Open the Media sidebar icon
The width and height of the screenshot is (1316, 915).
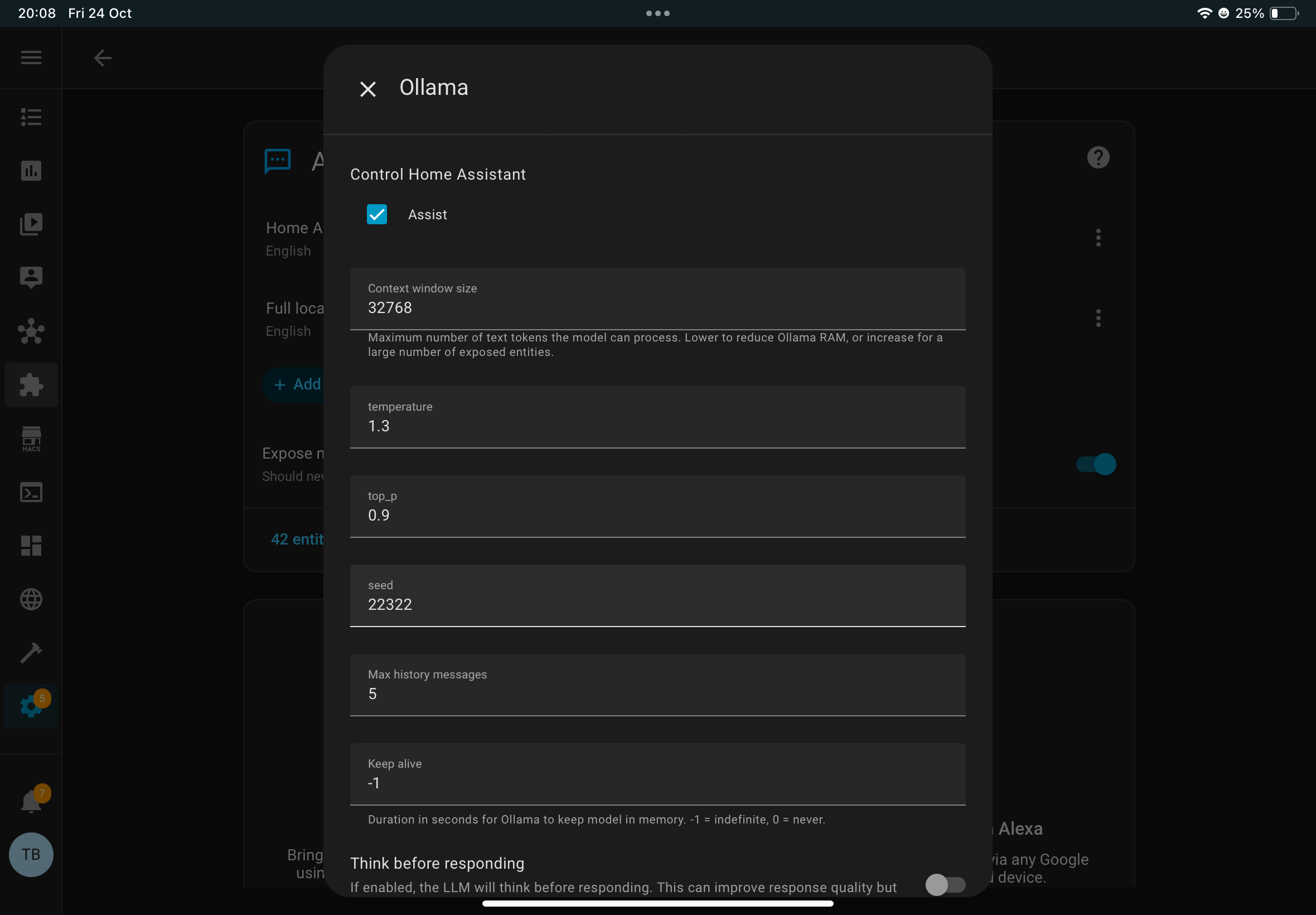[31, 224]
